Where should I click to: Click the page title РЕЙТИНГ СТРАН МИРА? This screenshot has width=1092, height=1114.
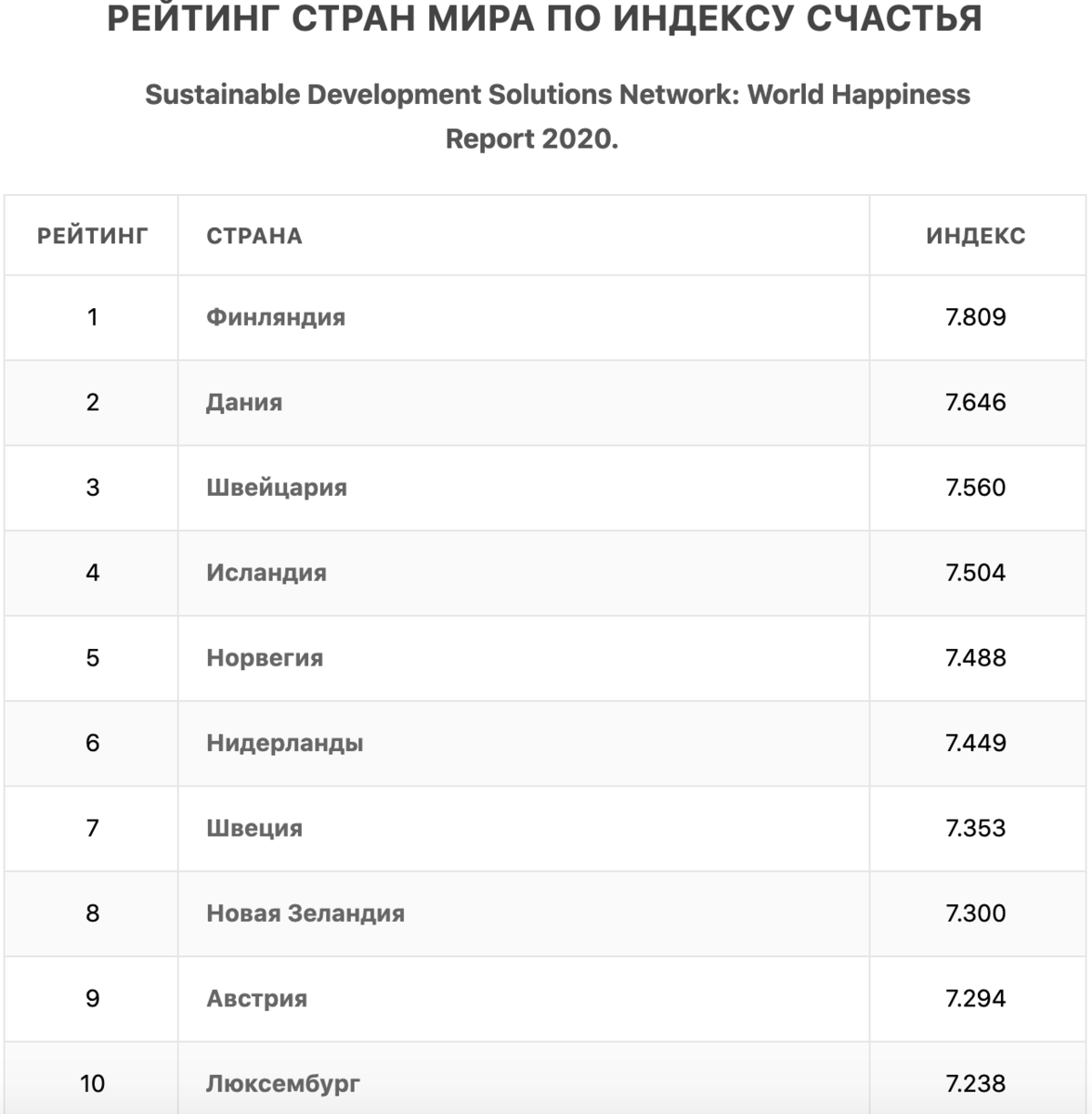point(545,19)
